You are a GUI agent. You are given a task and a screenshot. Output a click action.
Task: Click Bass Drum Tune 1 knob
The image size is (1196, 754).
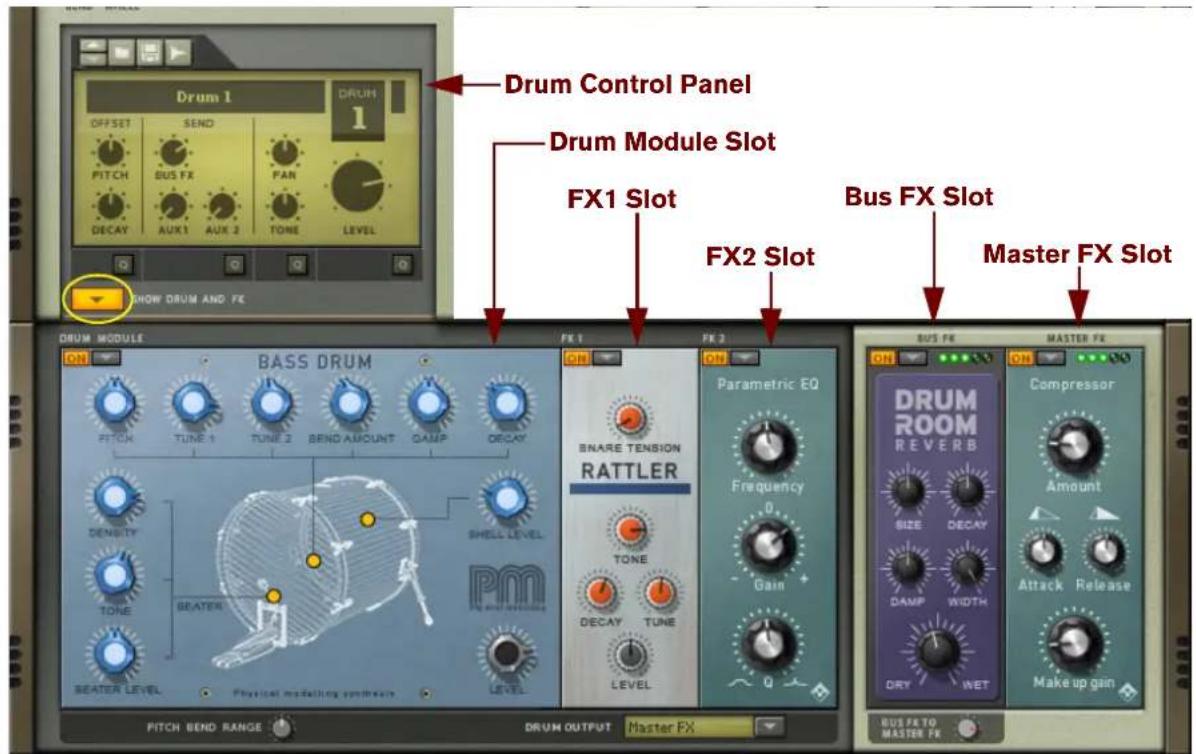(x=194, y=403)
